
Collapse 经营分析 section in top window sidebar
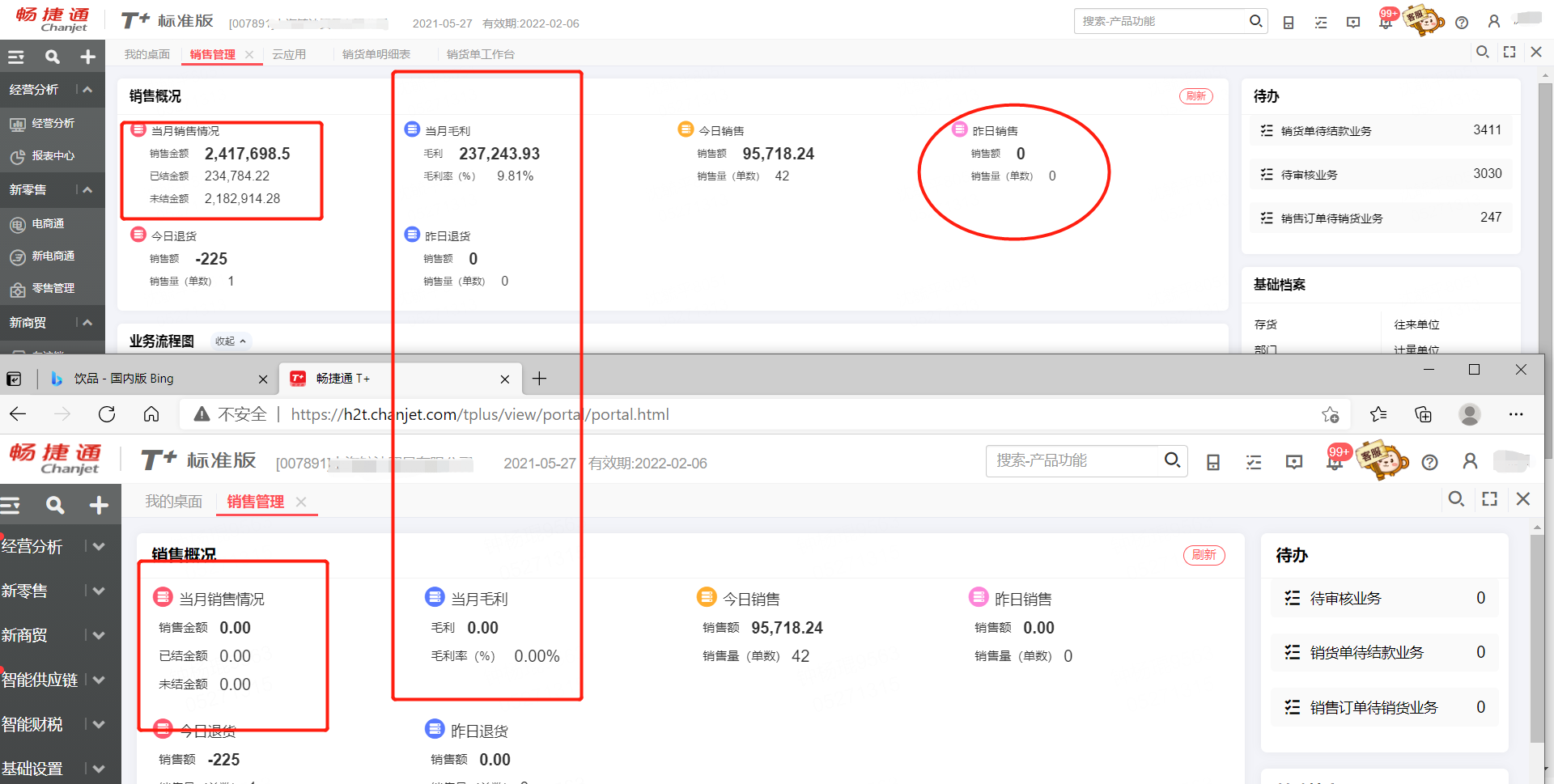click(87, 90)
